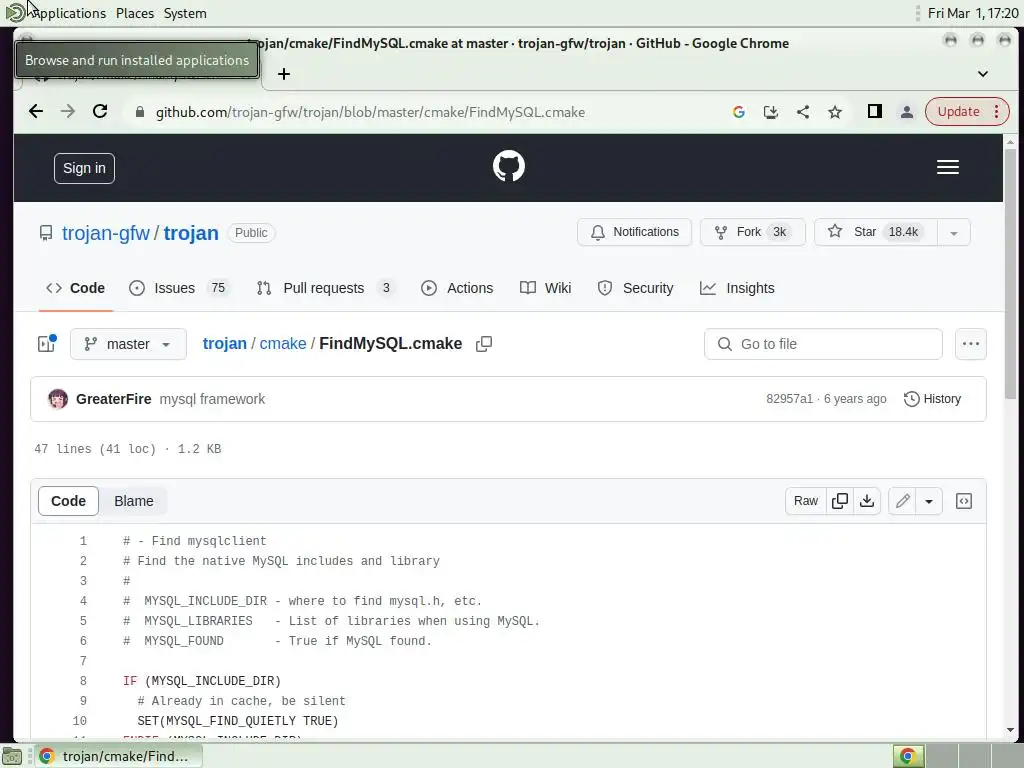This screenshot has width=1024, height=768.
Task: Click the Google icon in address bar
Action: (x=739, y=112)
